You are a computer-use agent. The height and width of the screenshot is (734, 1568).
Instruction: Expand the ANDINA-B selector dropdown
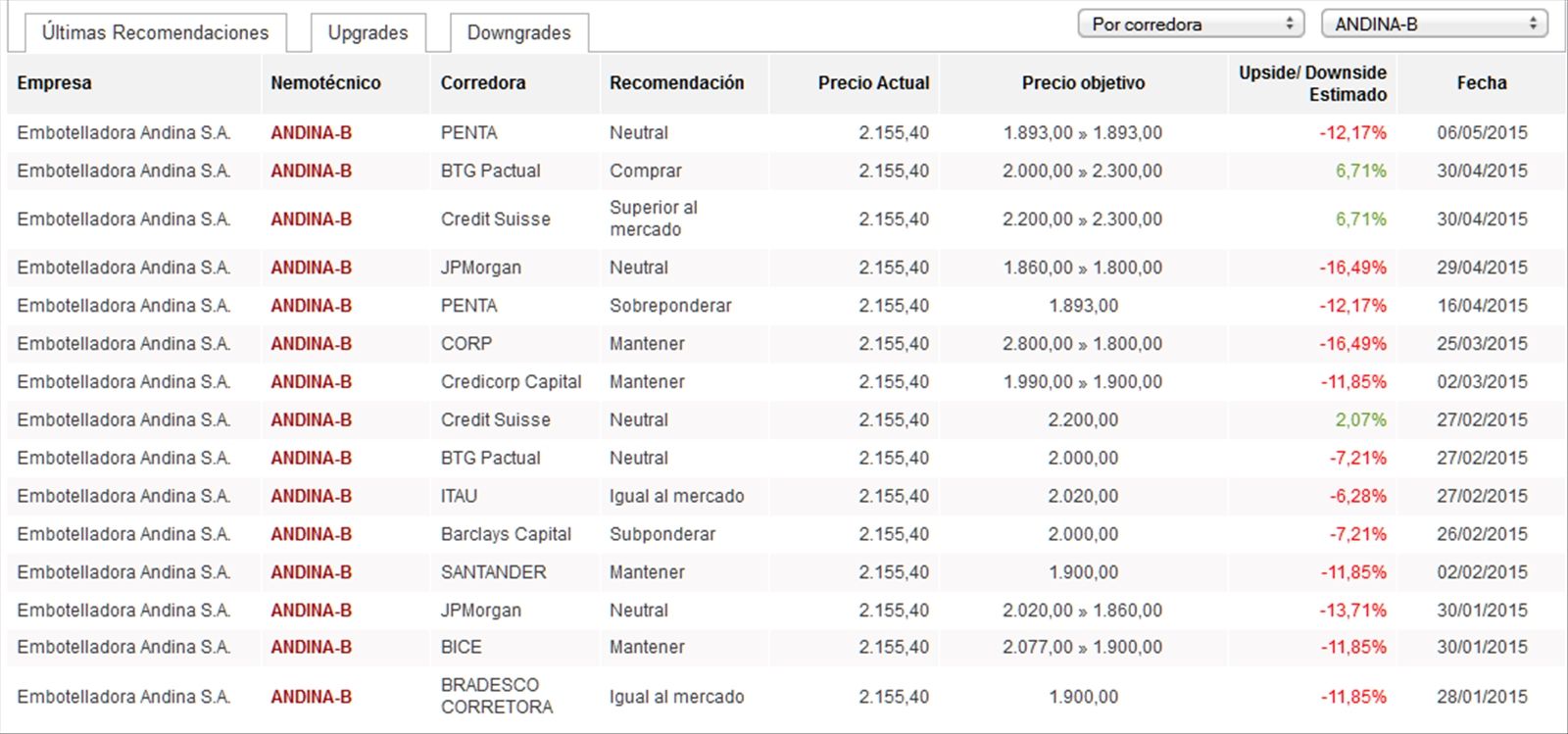pyautogui.click(x=1434, y=24)
